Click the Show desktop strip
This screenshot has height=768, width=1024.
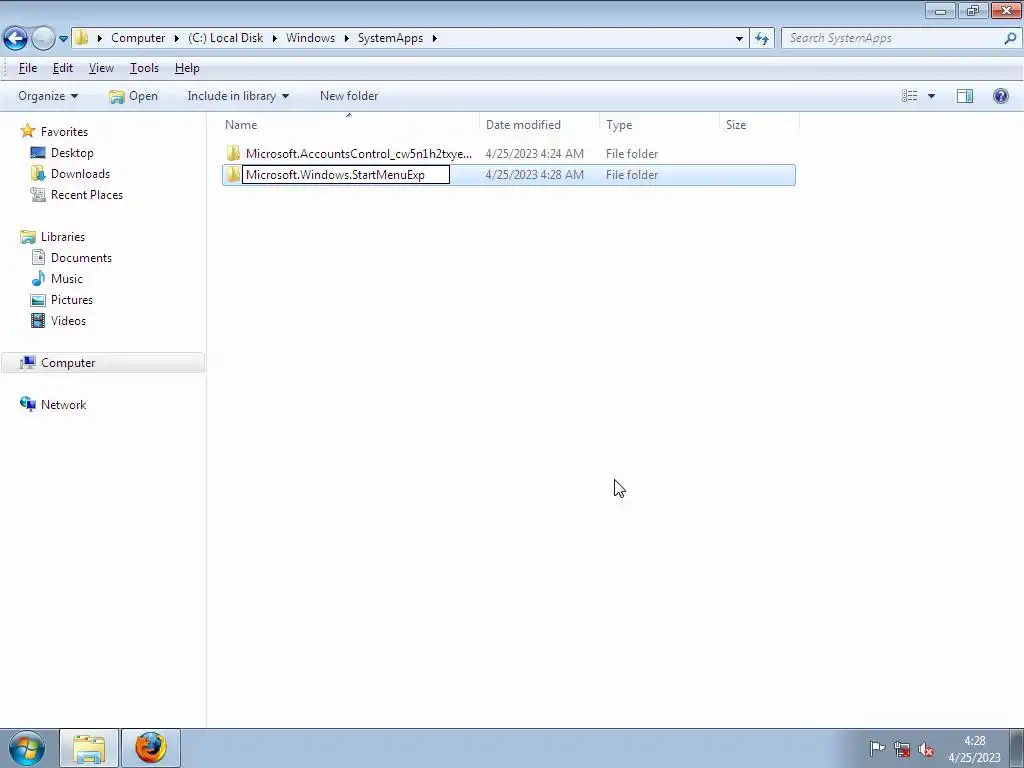point(1017,748)
